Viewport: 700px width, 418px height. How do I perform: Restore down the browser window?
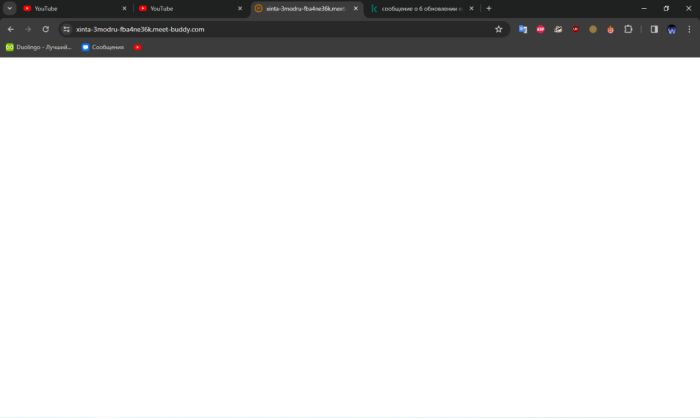666,8
